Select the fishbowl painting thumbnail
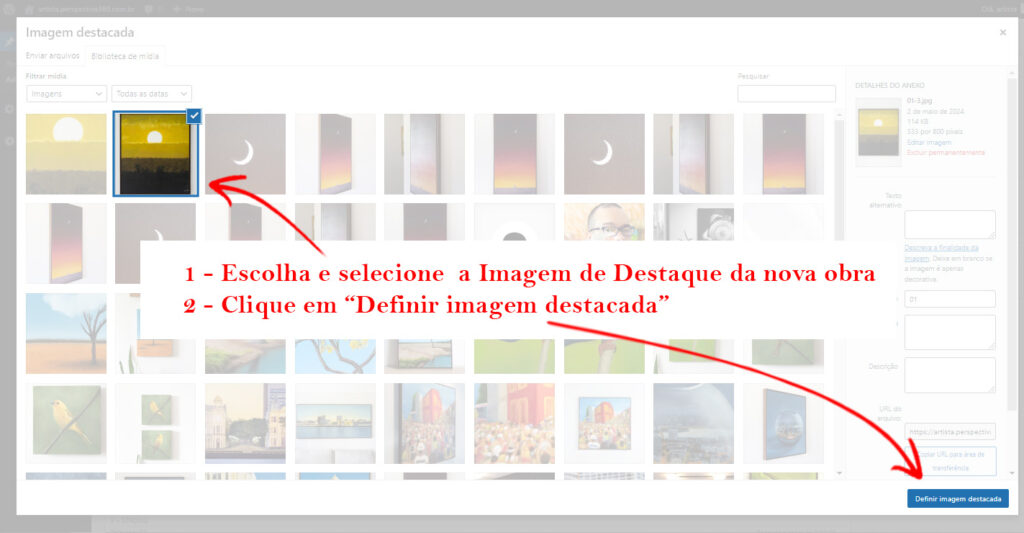1024x533 pixels. point(783,423)
